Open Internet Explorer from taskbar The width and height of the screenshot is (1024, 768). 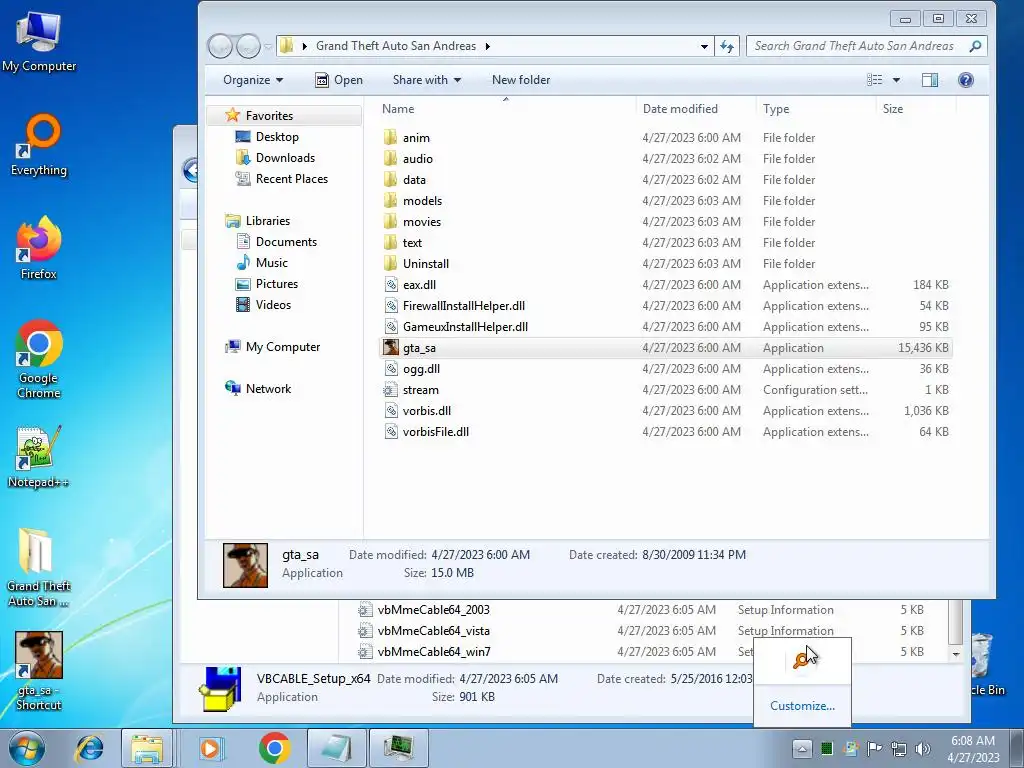click(89, 748)
